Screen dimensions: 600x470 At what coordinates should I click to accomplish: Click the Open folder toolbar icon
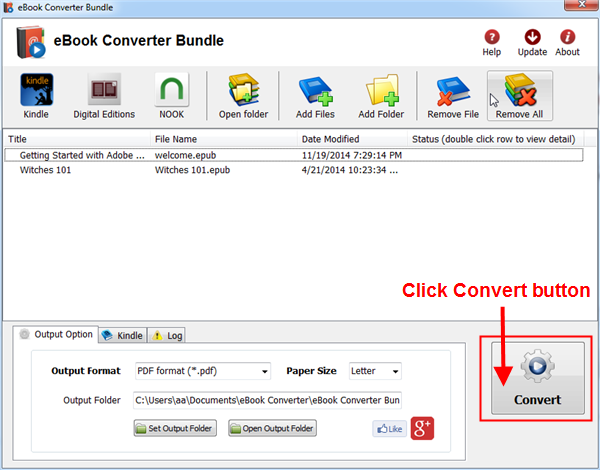click(243, 96)
